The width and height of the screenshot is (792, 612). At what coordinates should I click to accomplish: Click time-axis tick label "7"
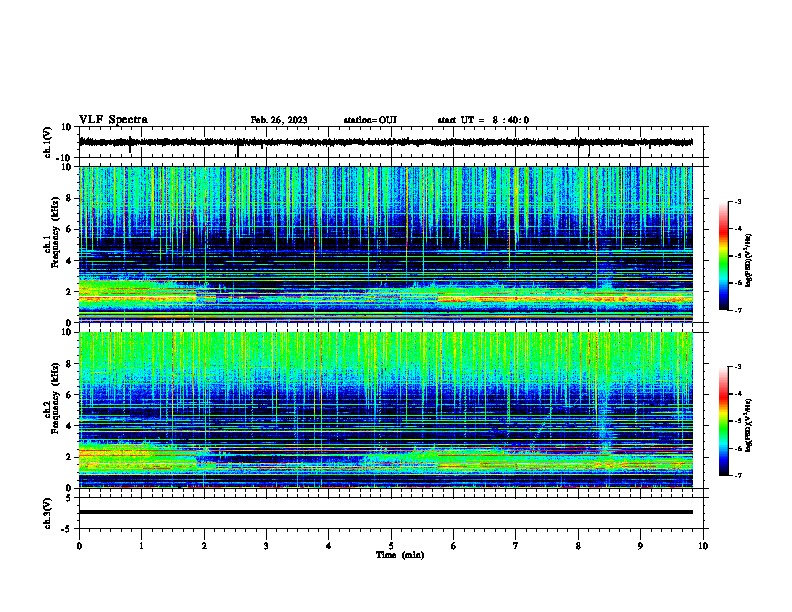pos(516,546)
